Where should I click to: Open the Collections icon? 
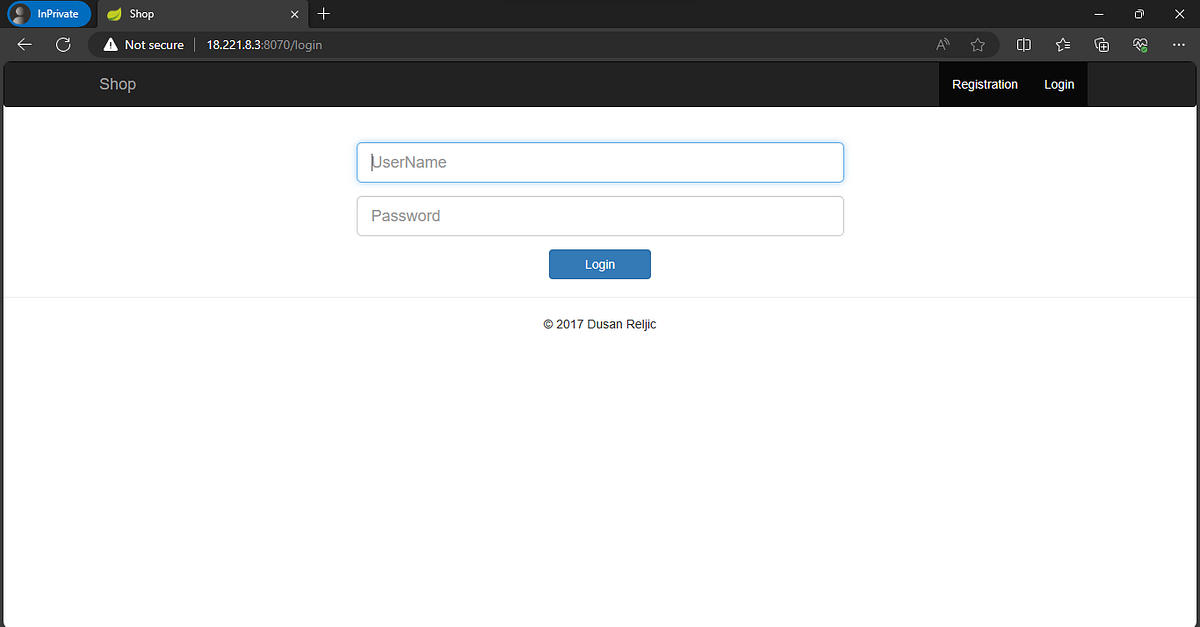pyautogui.click(x=1101, y=44)
